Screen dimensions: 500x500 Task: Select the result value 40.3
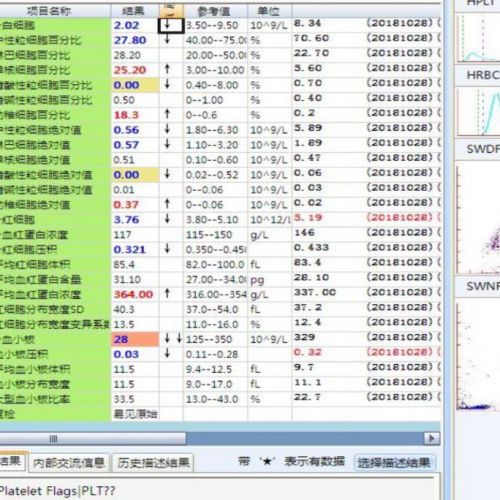(x=124, y=309)
